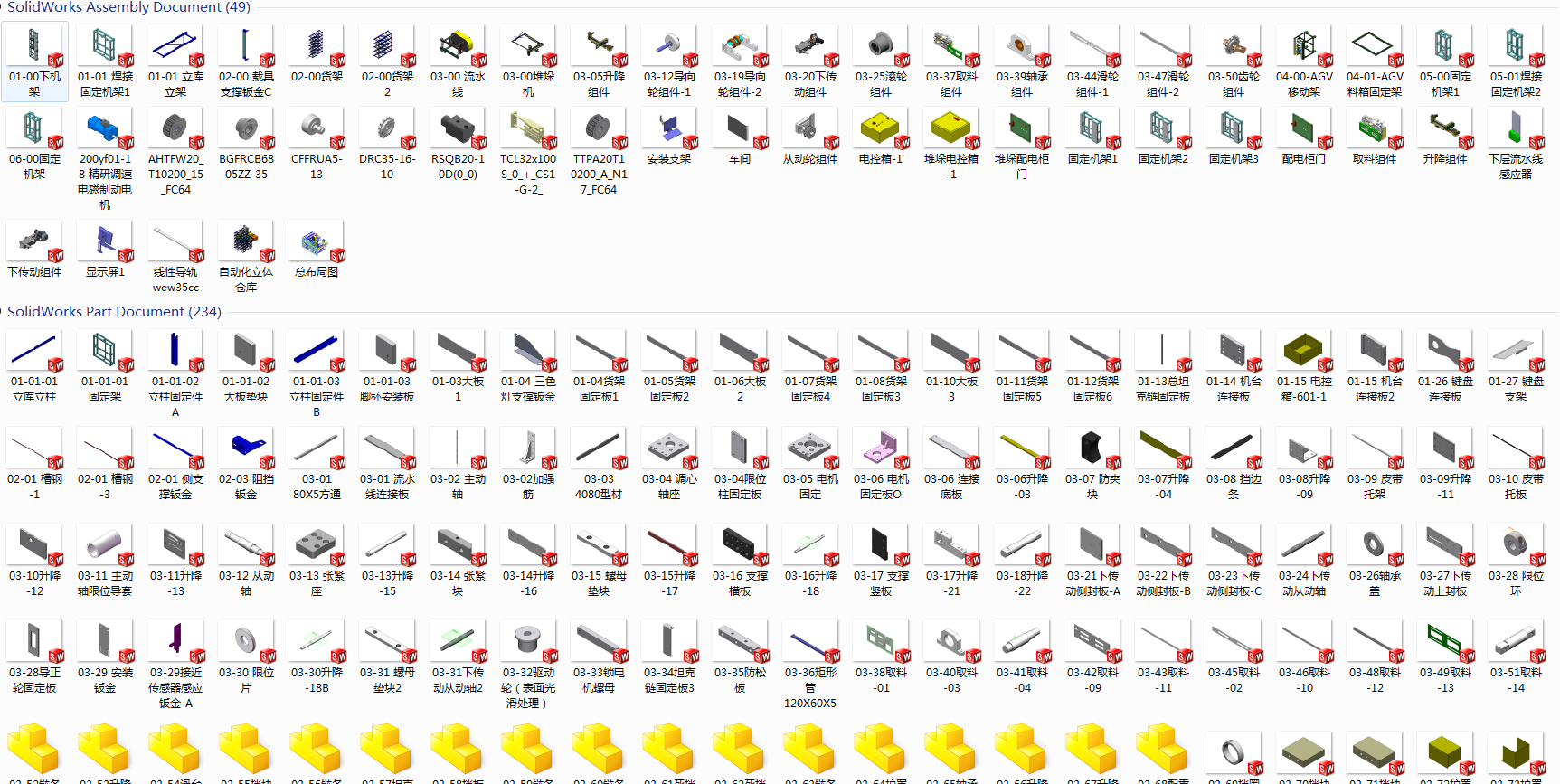Click the file name 02-01 侧支撑钣金
The width and height of the screenshot is (1560, 784).
pos(175,486)
